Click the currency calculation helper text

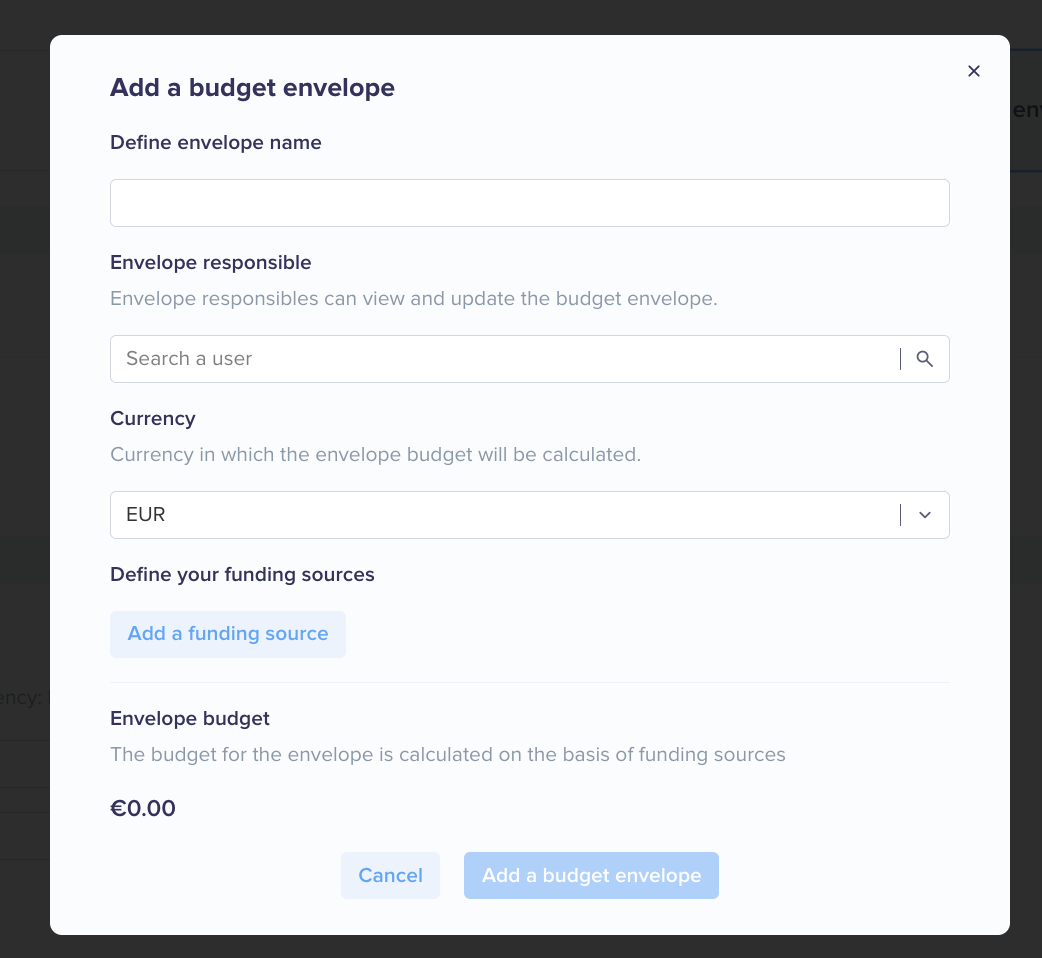pos(375,455)
